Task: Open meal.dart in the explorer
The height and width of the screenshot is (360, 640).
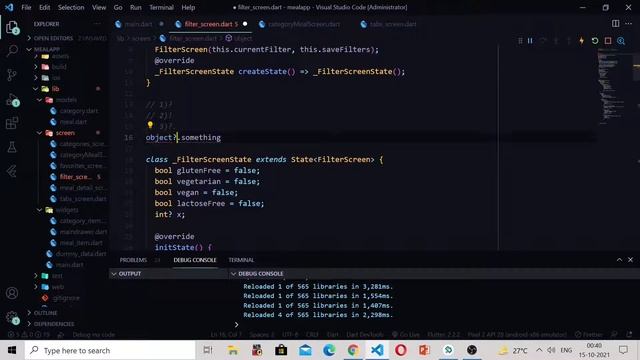Action: 73,122
